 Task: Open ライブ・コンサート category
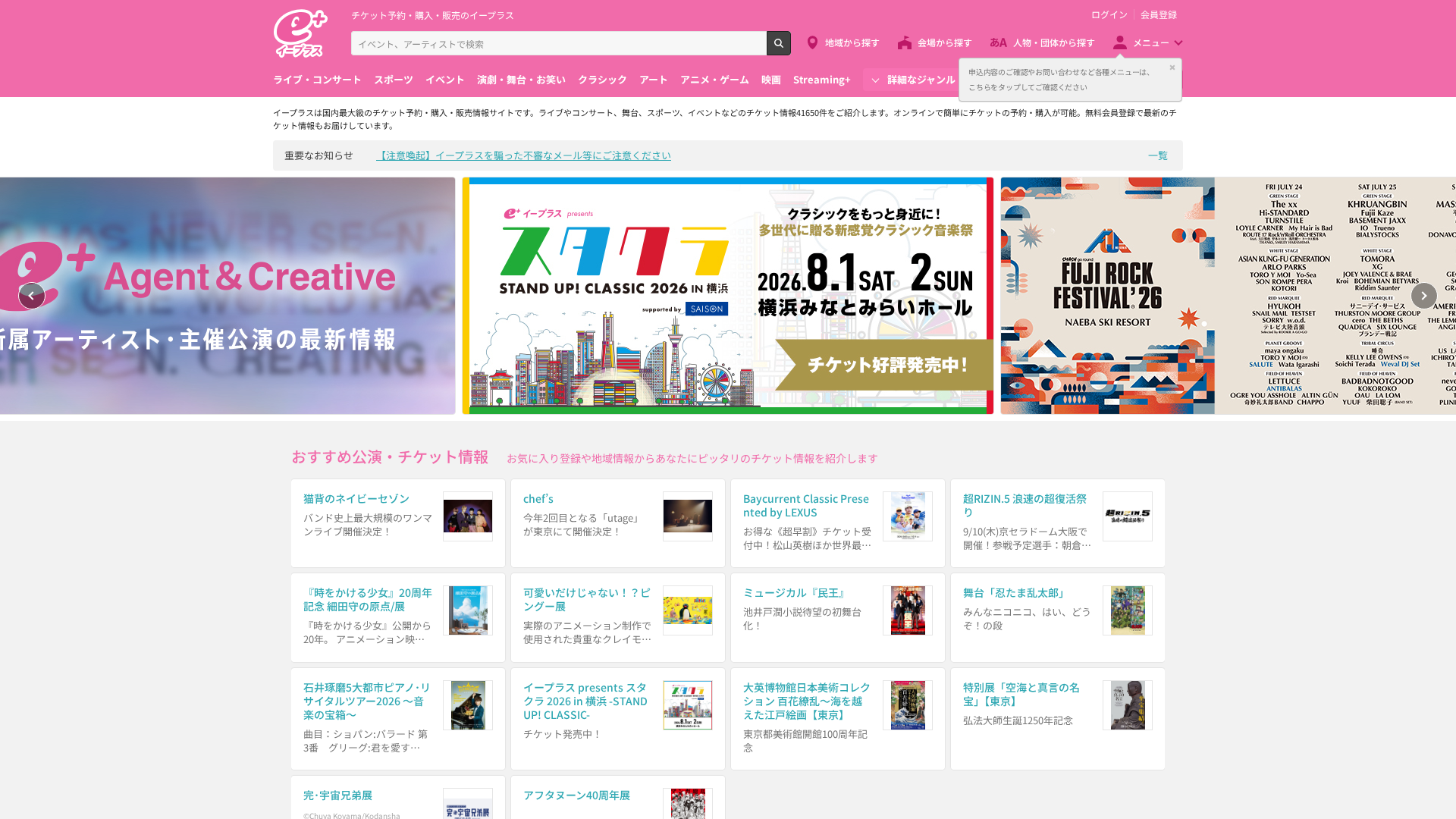(x=317, y=80)
